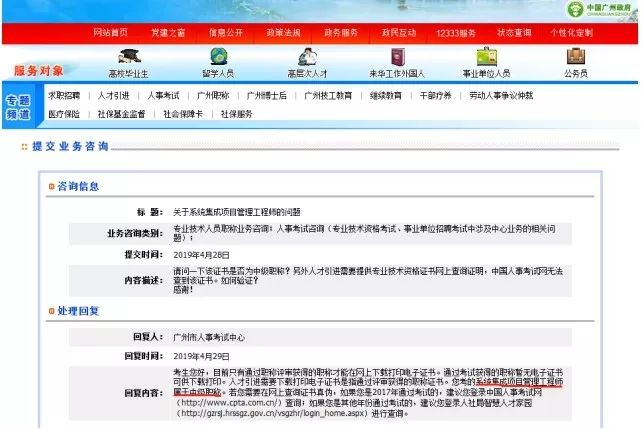The height and width of the screenshot is (429, 643).
Task: Click the submission date 2019年4月28日
Action: (201, 255)
